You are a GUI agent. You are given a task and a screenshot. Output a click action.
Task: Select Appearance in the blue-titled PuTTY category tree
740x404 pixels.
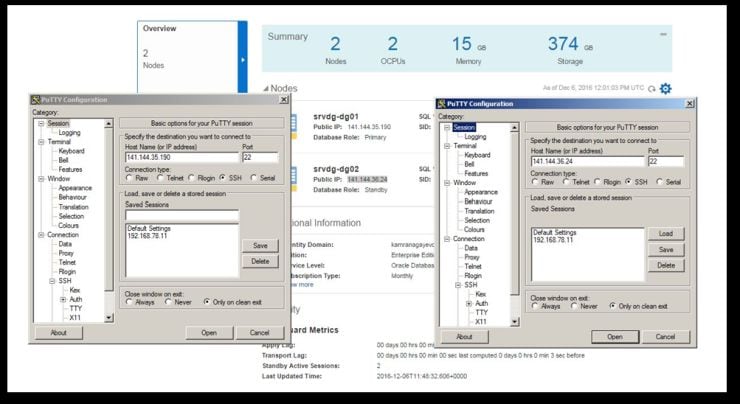point(481,192)
